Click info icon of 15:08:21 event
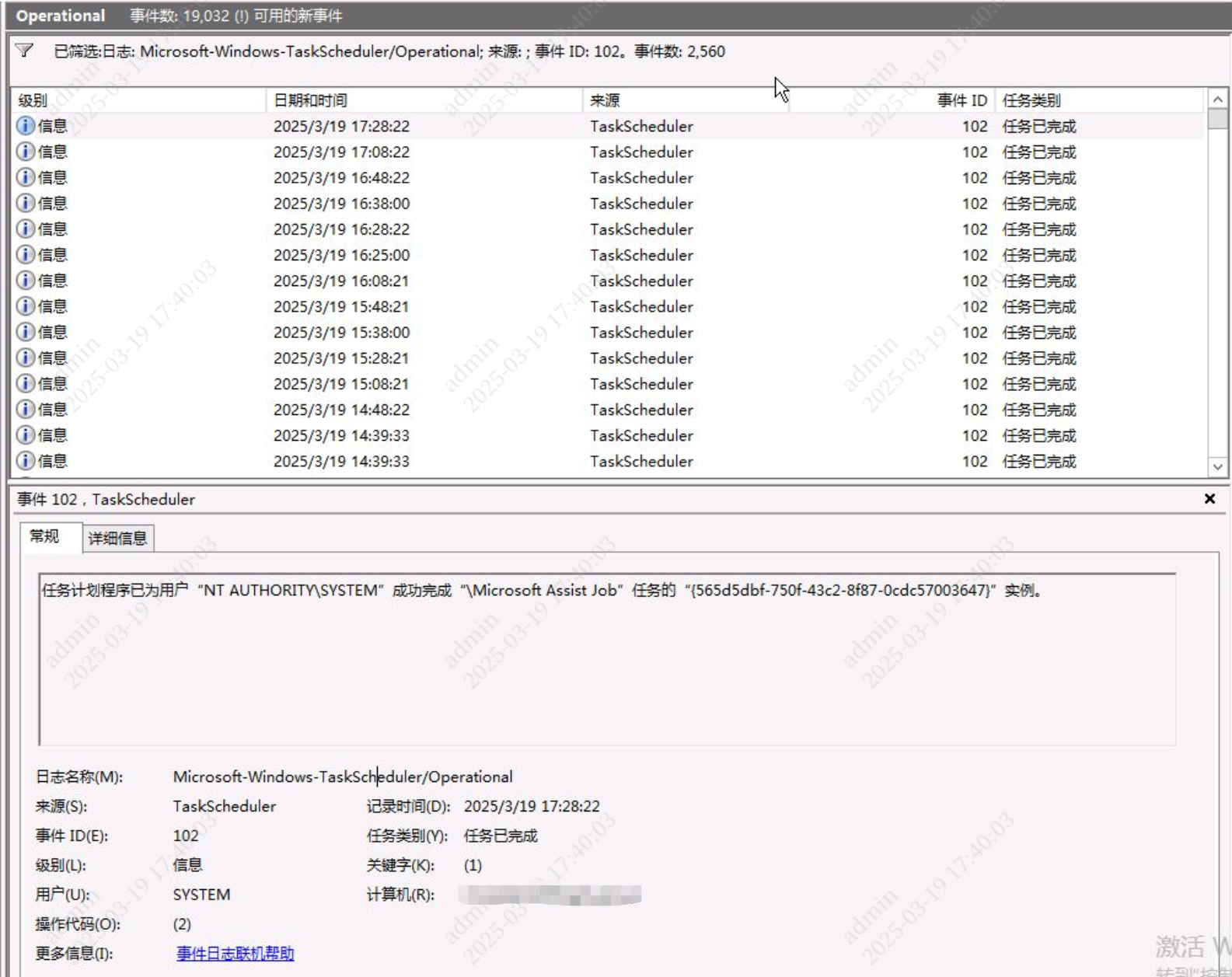Screen dimensions: 1232x977 (26, 384)
